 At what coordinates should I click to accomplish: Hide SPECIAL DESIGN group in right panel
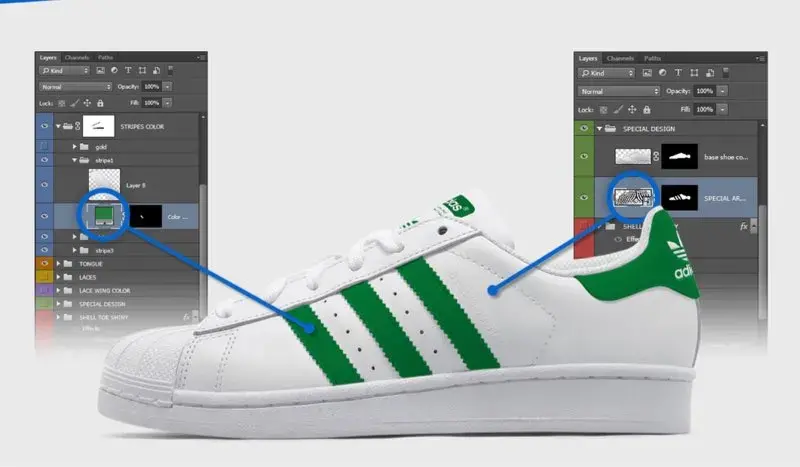[x=584, y=128]
